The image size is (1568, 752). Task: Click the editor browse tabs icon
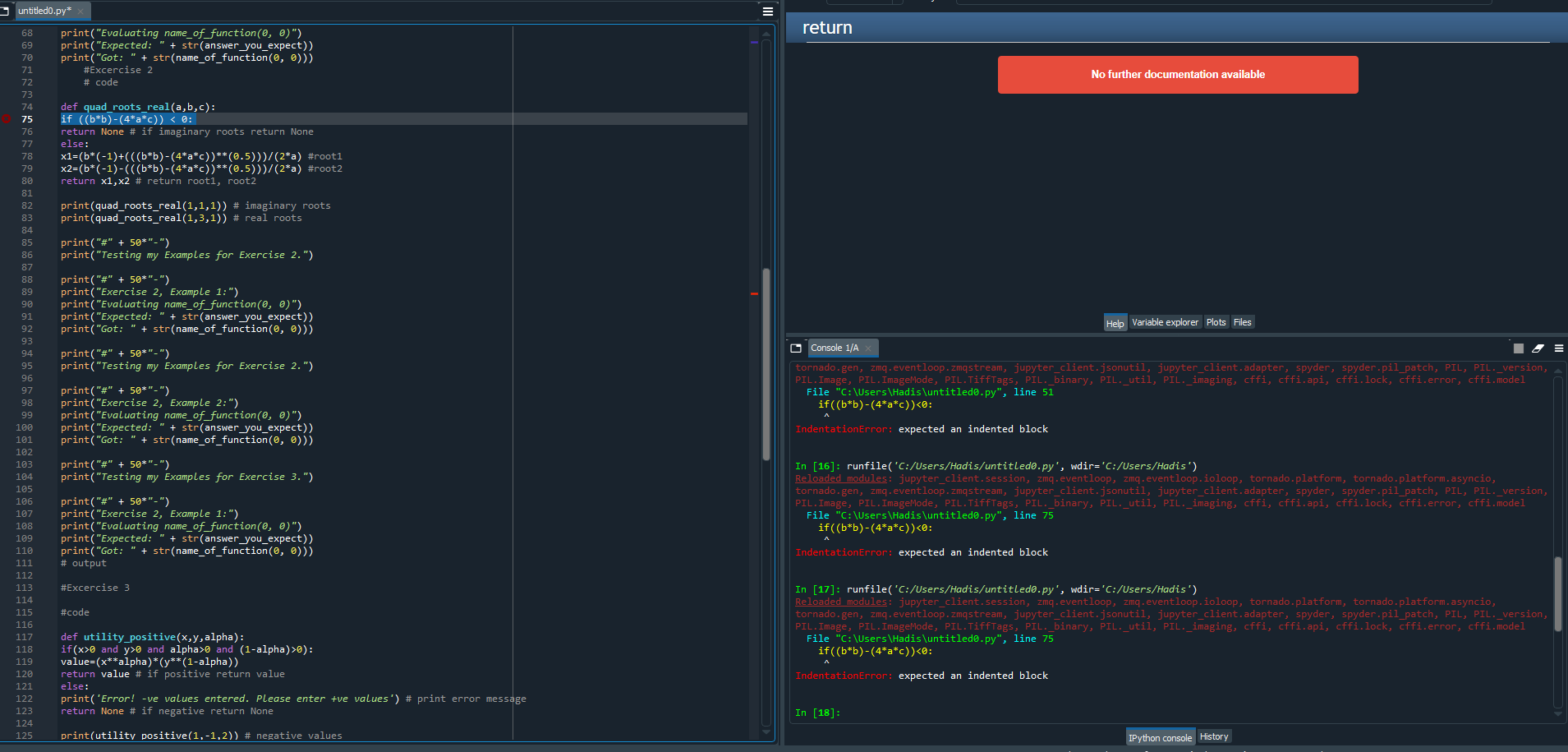[5, 11]
